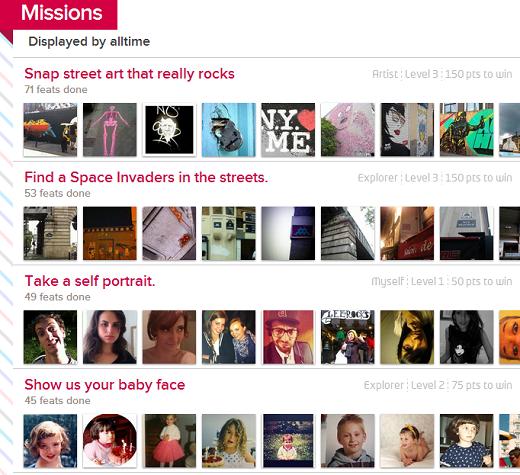This screenshot has height=475, width=520.
Task: Click 'Artist | Level 3 | 150 pts to win' label
Action: tap(442, 74)
